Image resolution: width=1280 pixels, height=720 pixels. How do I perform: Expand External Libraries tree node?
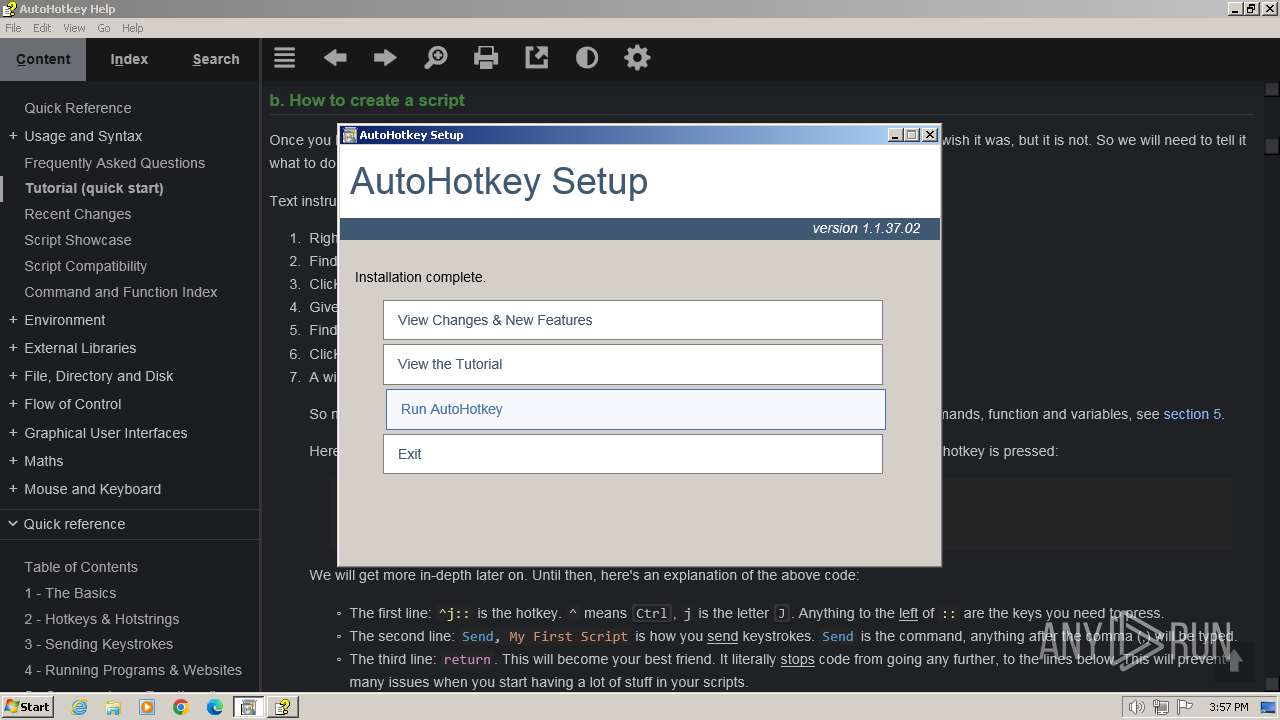(x=13, y=348)
